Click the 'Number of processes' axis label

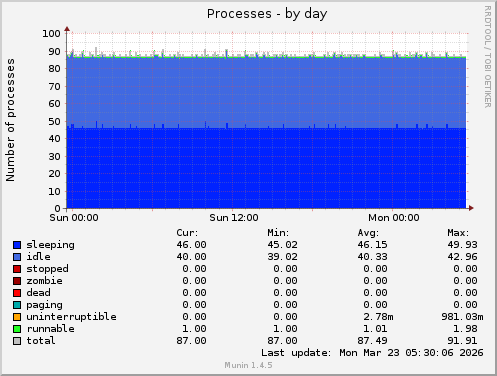click(10, 120)
